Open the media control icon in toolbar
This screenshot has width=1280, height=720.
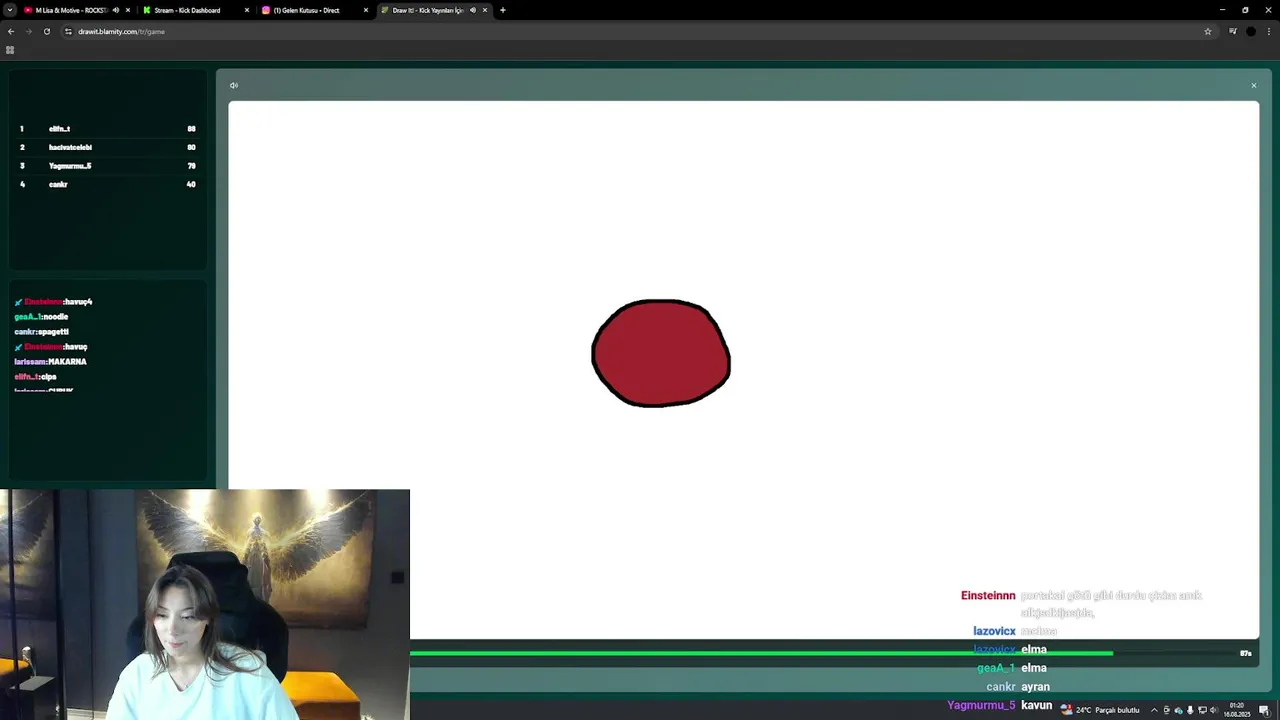tap(1232, 31)
